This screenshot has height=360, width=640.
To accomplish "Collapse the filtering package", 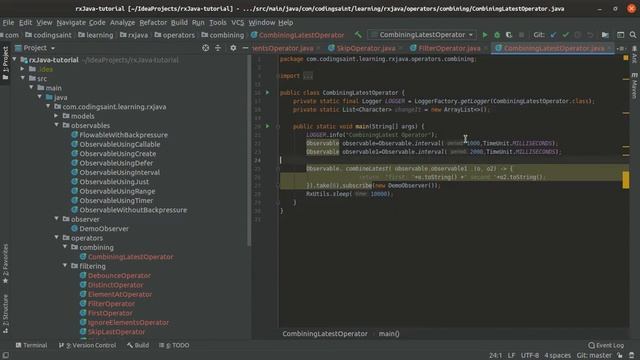I will pos(65,266).
